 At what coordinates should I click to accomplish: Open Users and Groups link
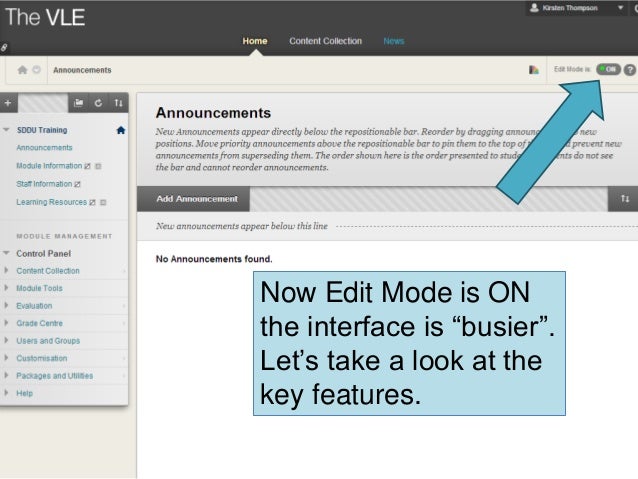tap(48, 341)
